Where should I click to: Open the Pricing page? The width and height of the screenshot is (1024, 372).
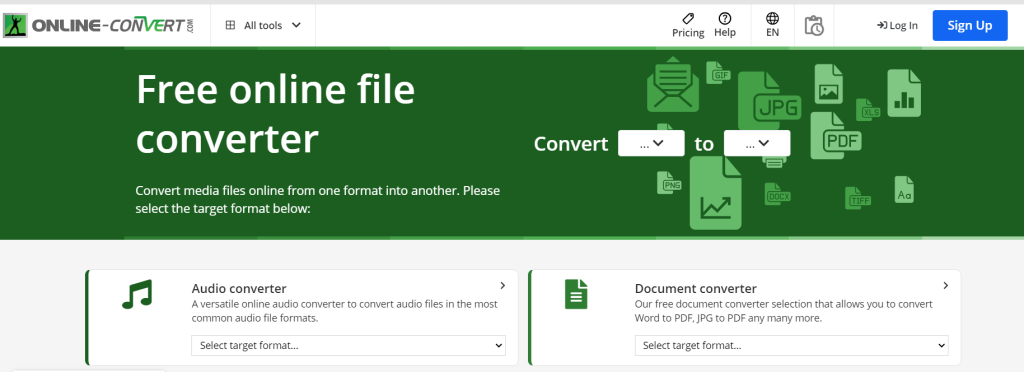tap(688, 25)
